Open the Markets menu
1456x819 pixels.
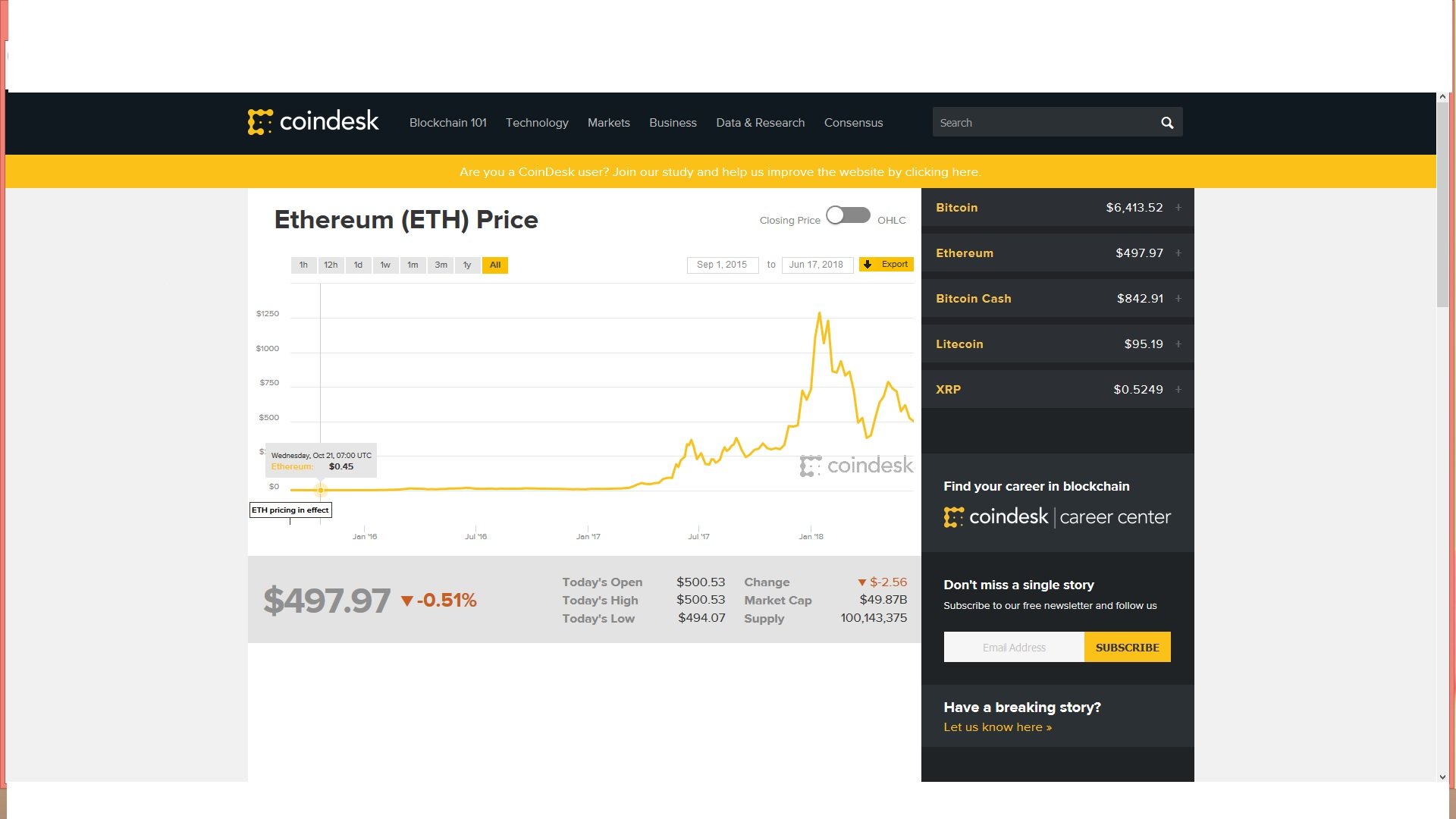[x=609, y=123]
